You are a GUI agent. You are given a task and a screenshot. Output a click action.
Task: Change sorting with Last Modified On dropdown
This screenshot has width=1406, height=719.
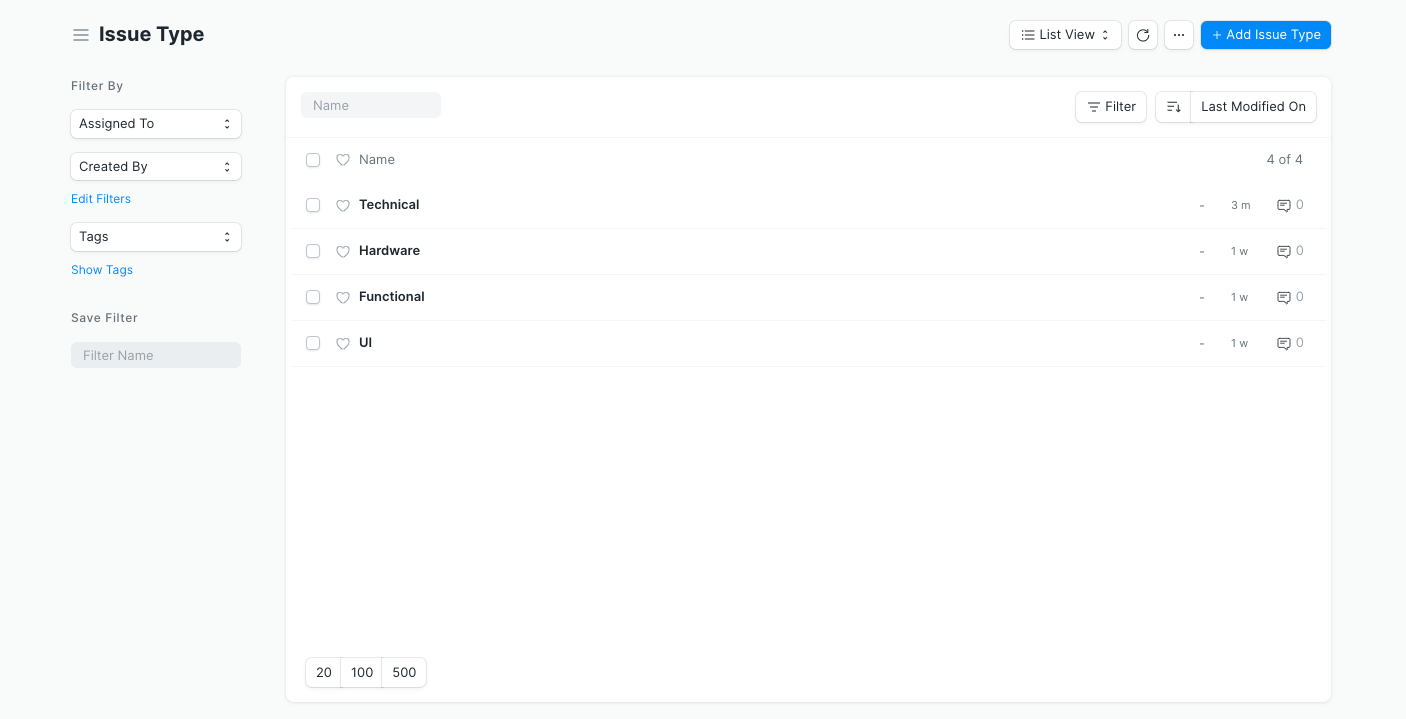click(x=1253, y=106)
